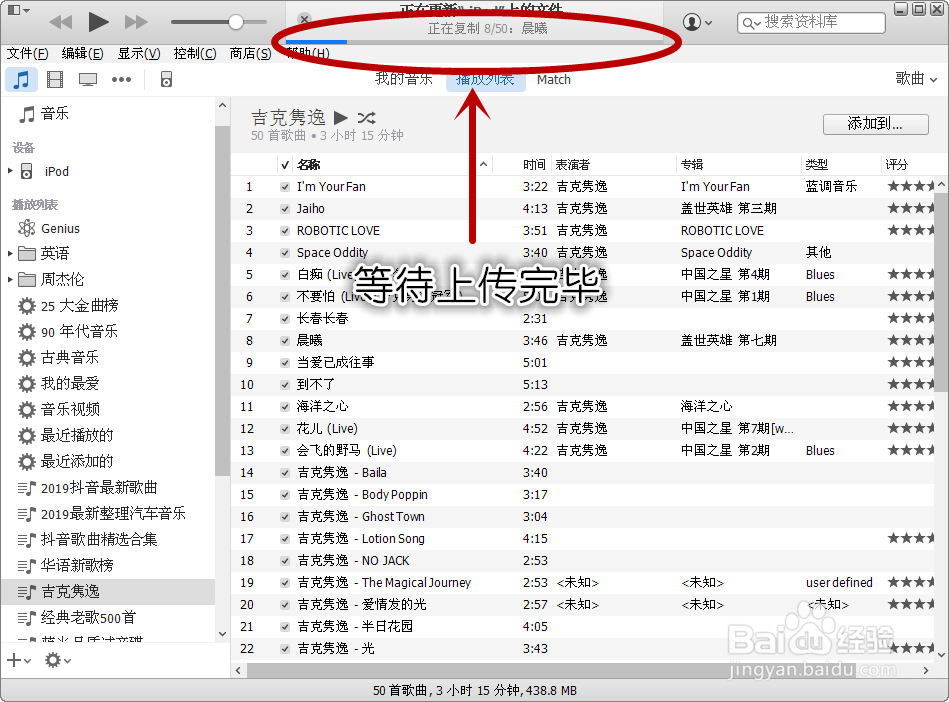Open the 歌曲 view dropdown
The width and height of the screenshot is (949, 702).
[916, 79]
